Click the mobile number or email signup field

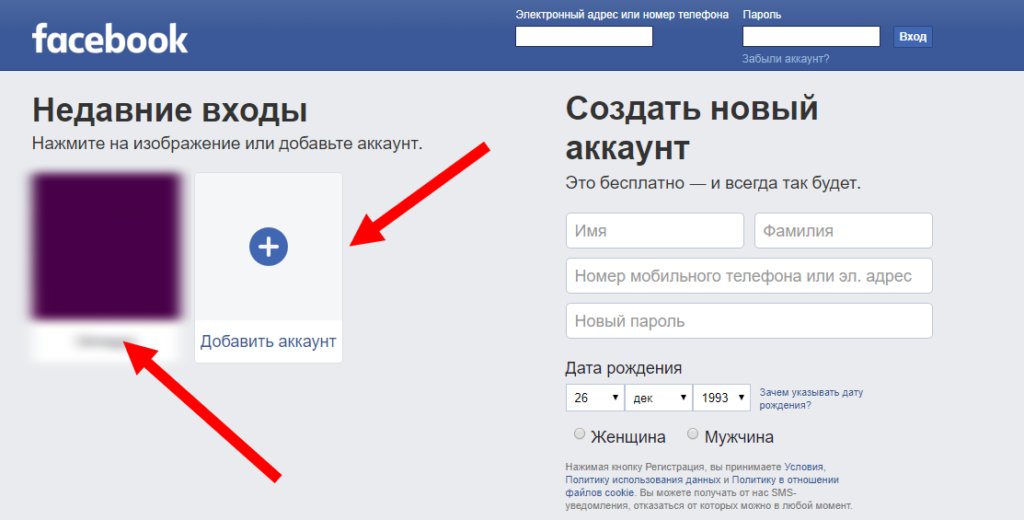(749, 276)
